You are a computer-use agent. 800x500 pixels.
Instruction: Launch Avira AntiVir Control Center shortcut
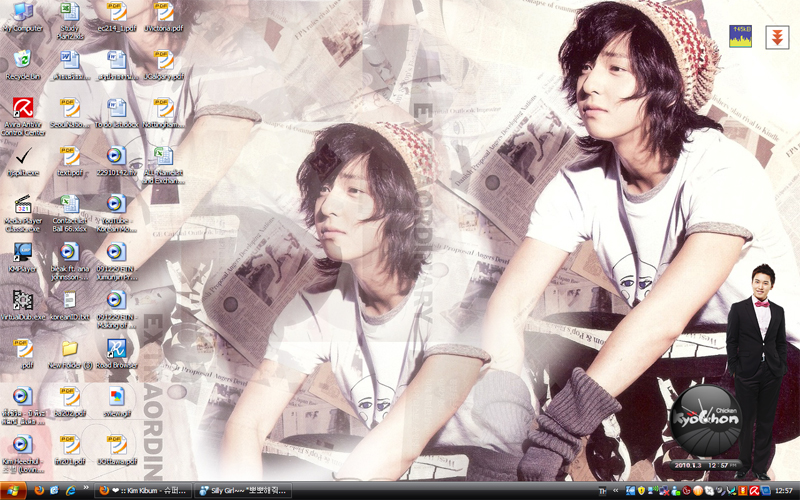(23, 116)
